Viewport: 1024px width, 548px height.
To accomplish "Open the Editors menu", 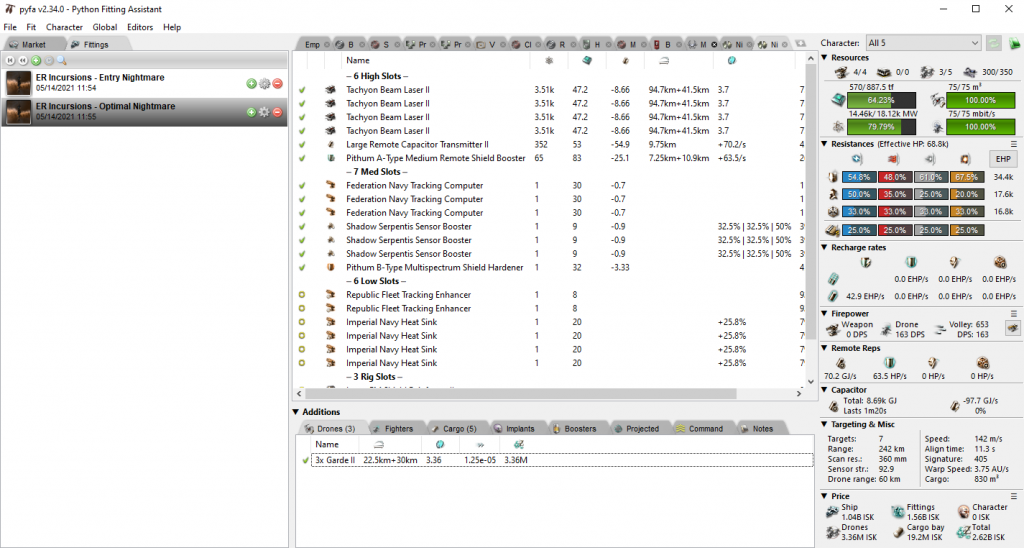I will [140, 27].
